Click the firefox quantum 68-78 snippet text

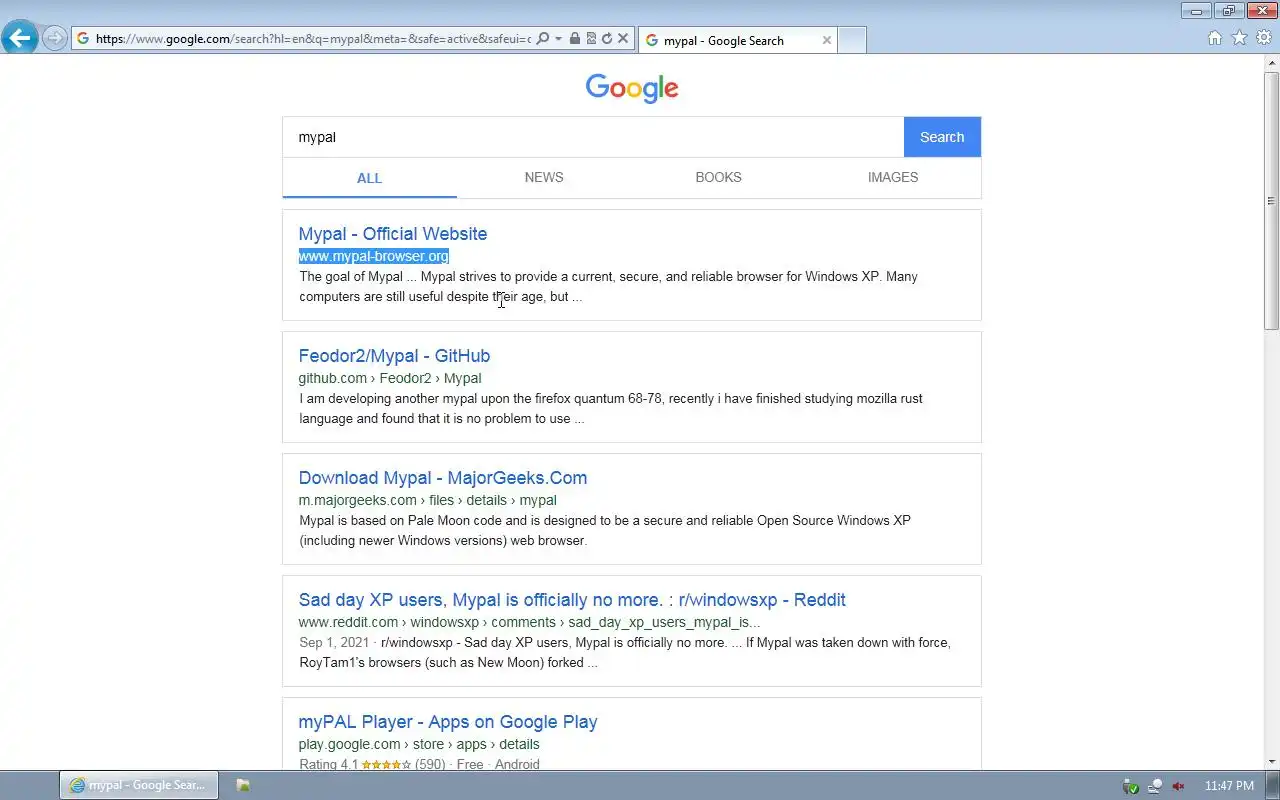(611, 408)
